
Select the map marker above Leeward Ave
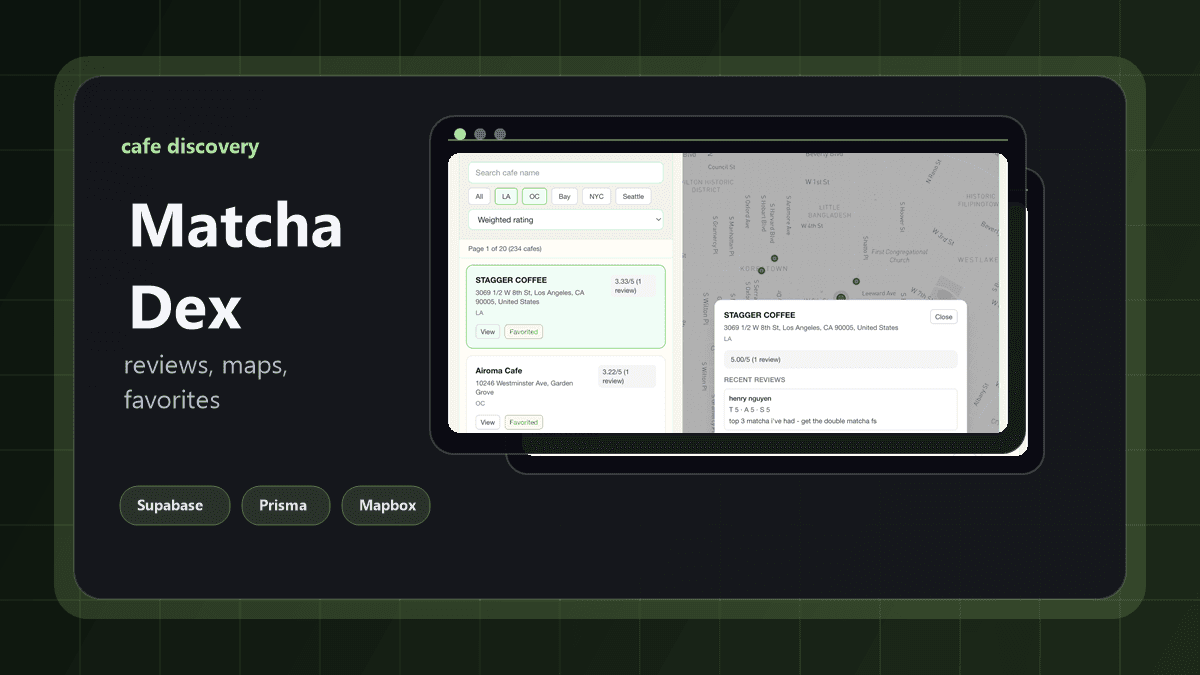(855, 280)
